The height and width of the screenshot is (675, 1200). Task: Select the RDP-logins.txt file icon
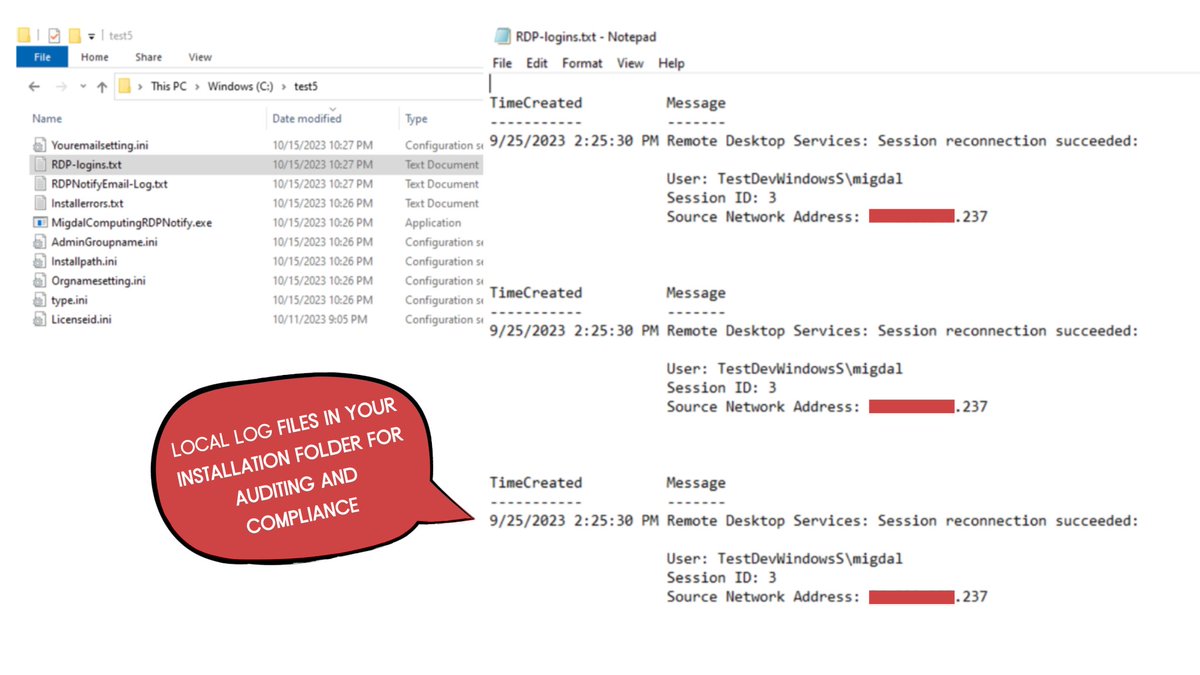(x=40, y=164)
